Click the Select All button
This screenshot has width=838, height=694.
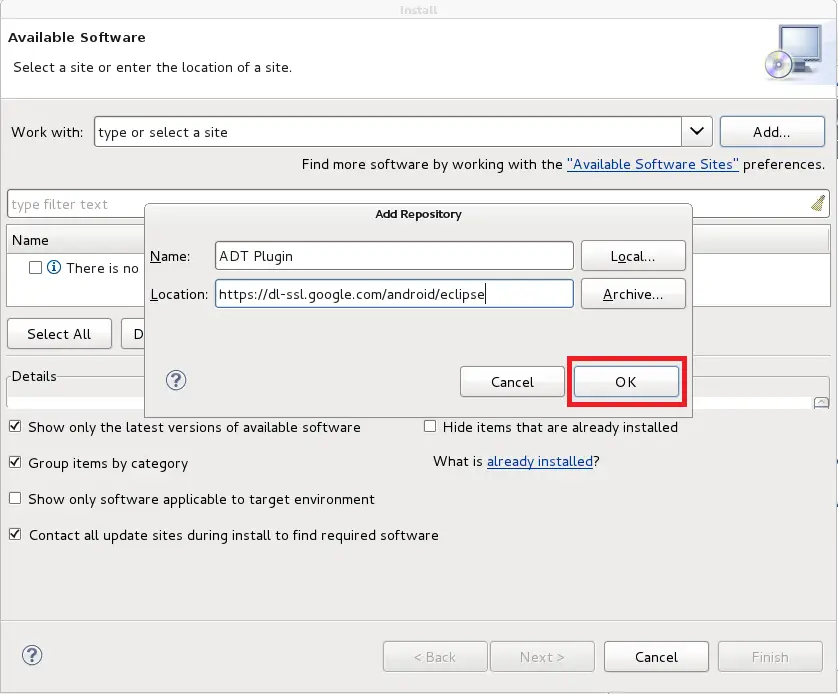pyautogui.click(x=59, y=334)
